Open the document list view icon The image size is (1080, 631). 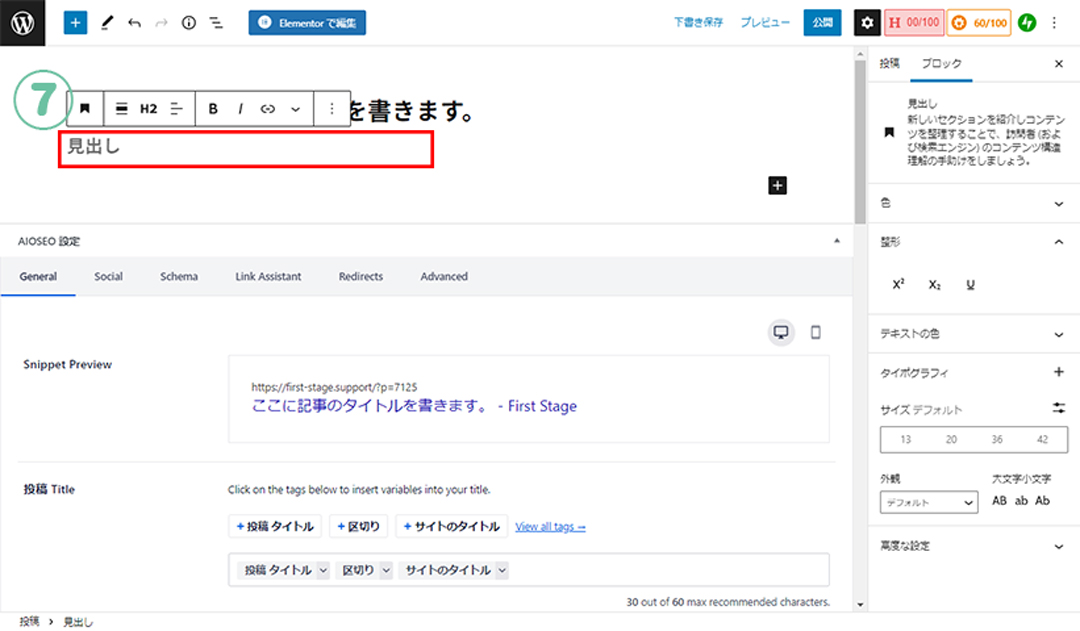pos(216,22)
